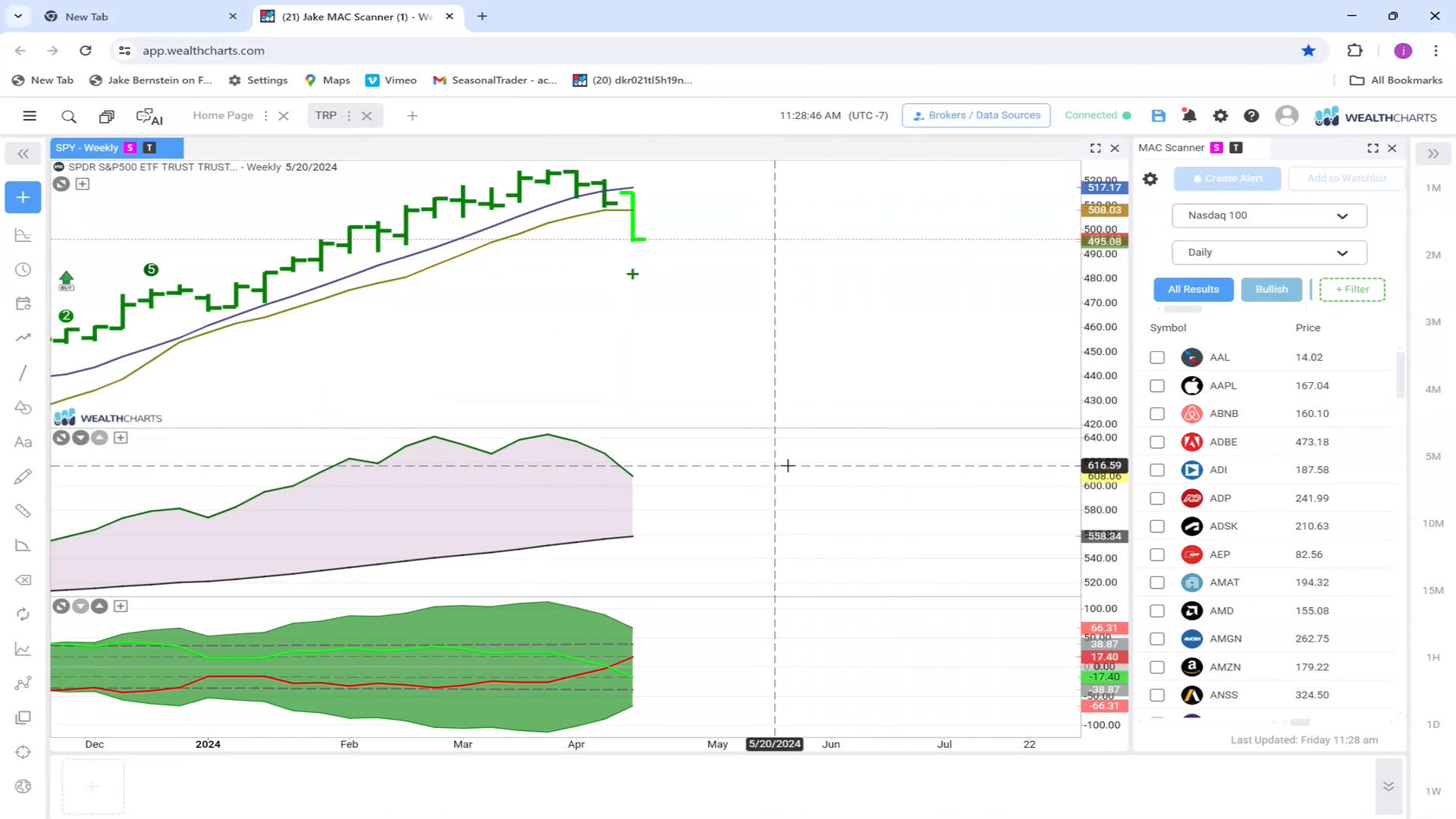Open the calendar tool in sidebar
This screenshot has width=1456, height=819.
(x=23, y=303)
